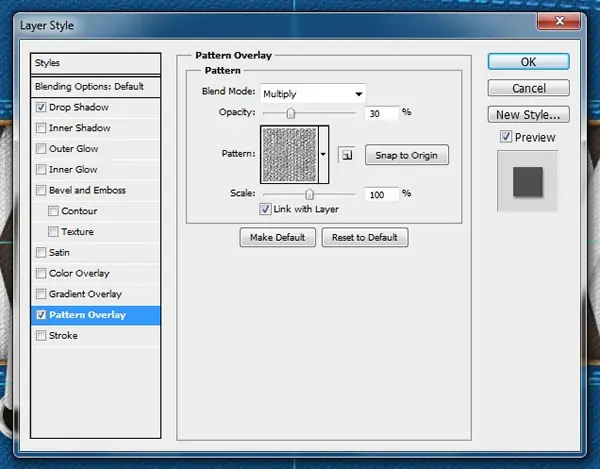Image resolution: width=600 pixels, height=469 pixels.
Task: Toggle Link with Layer checkbox
Action: (x=265, y=209)
